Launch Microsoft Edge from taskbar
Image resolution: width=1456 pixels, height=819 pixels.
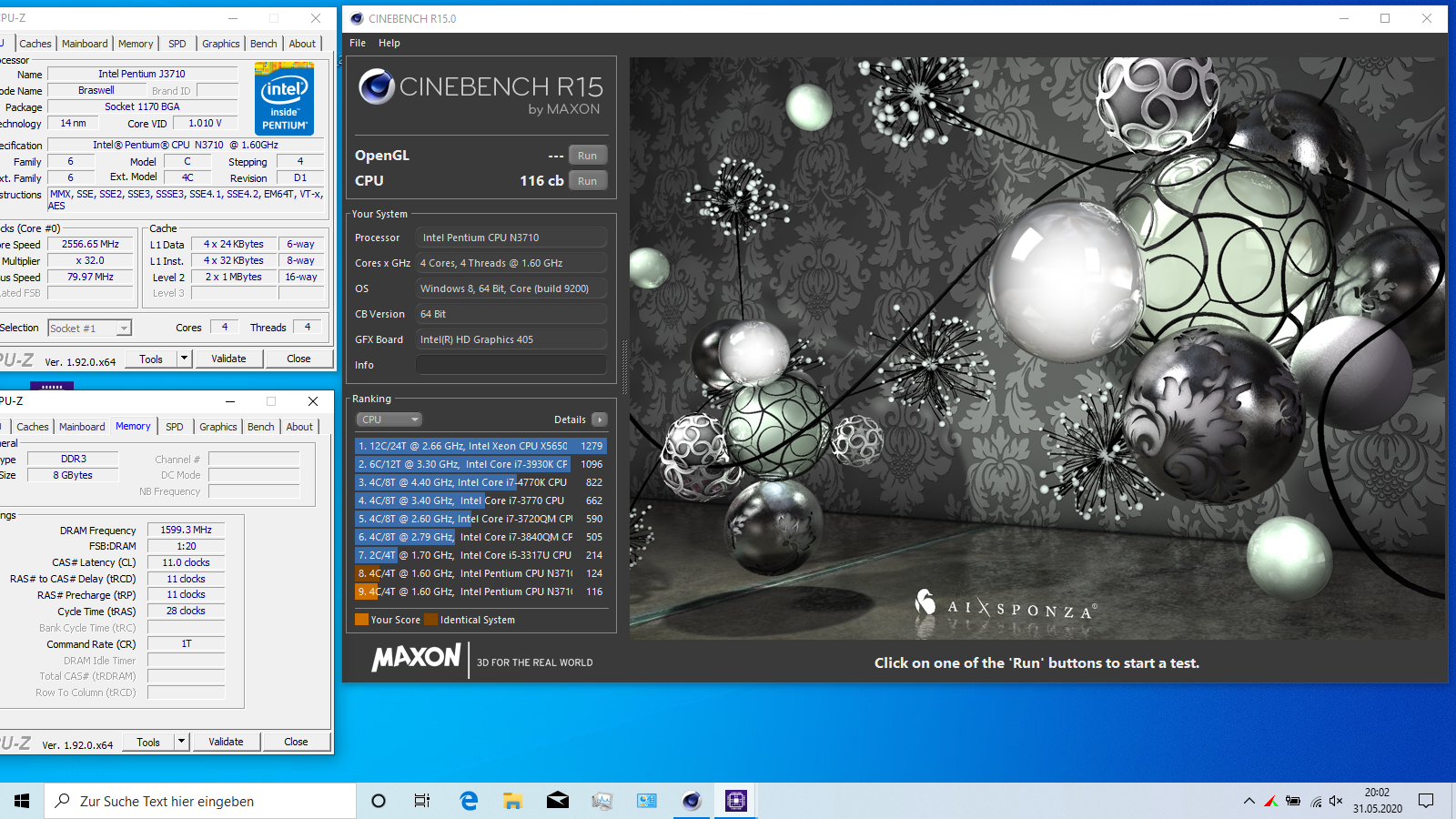click(x=469, y=801)
